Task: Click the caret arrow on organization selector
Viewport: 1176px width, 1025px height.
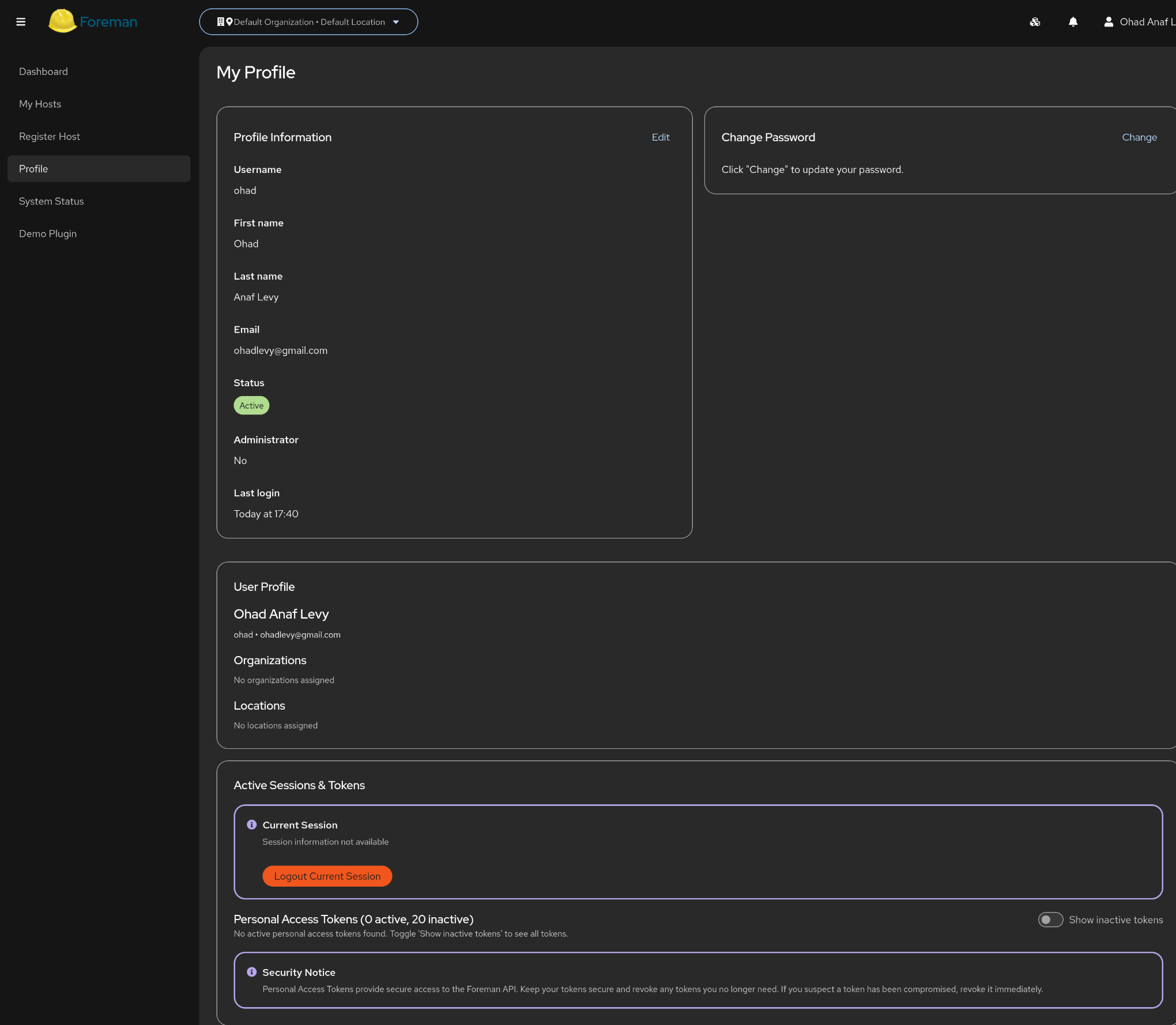Action: 396,22
